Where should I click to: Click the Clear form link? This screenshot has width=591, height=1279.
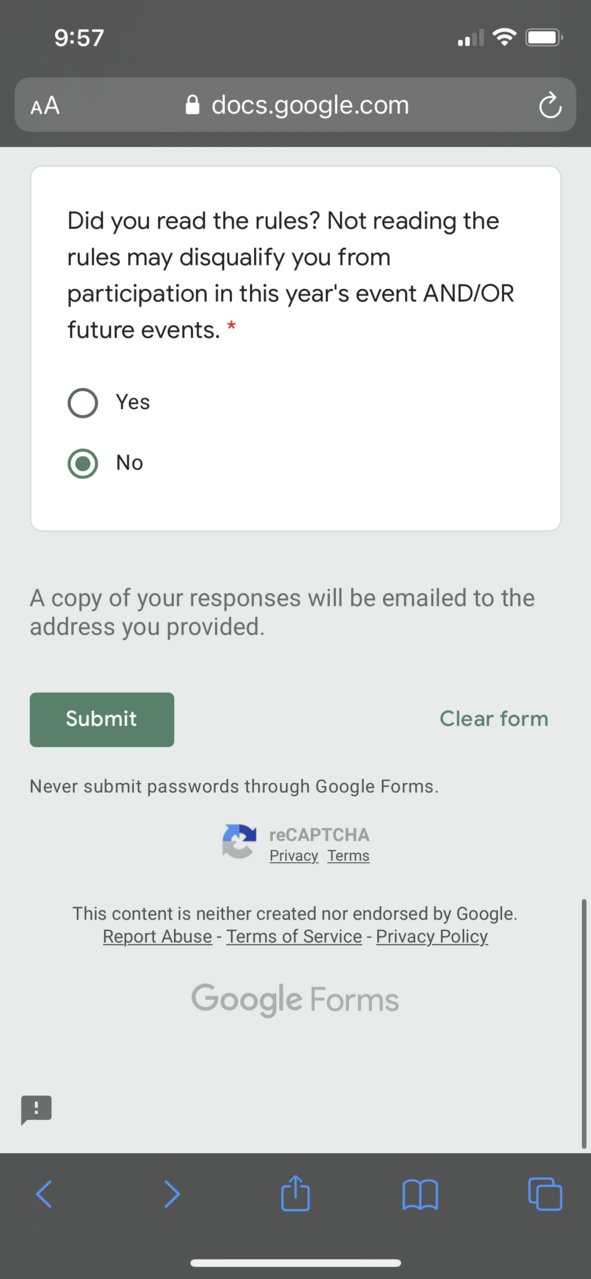pyautogui.click(x=494, y=719)
